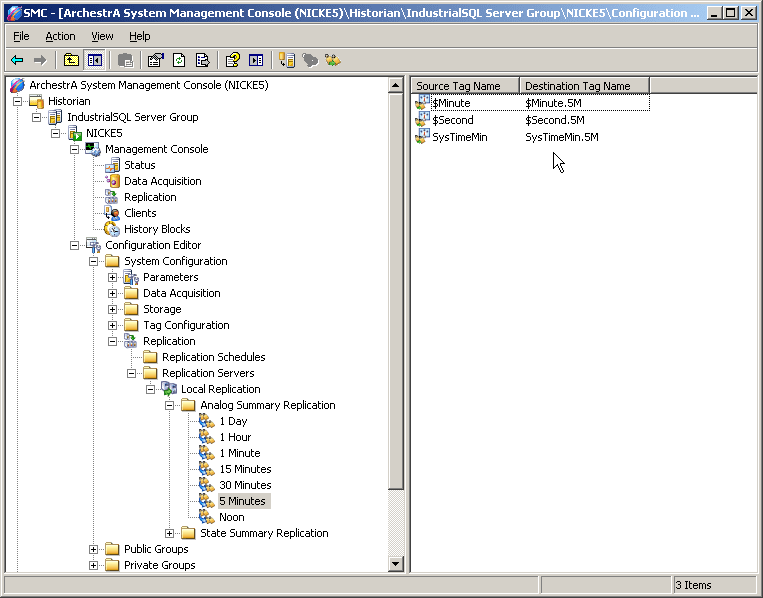Select the 30 Minutes replication schedule

pos(246,486)
